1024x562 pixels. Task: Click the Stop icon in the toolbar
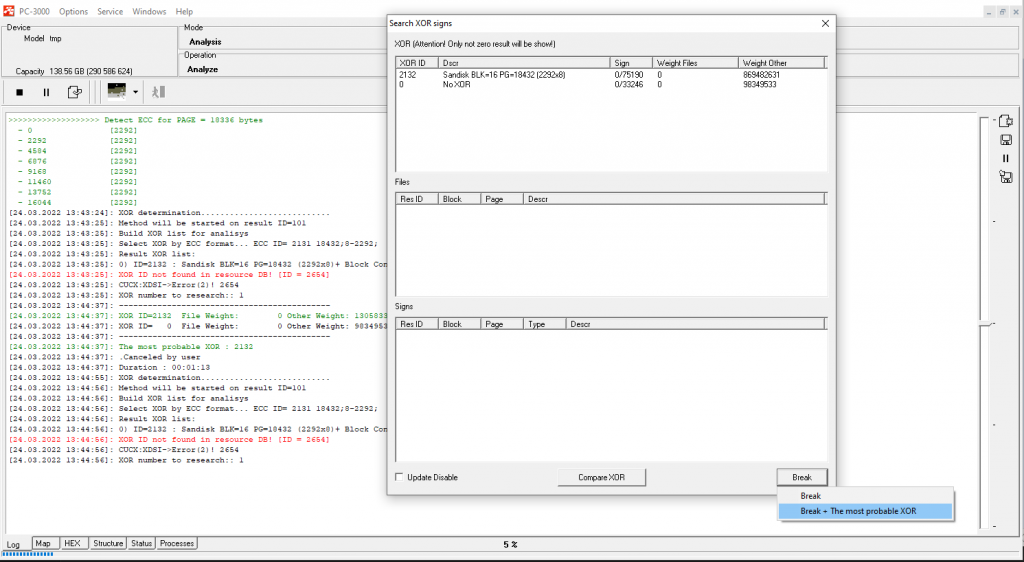point(19,92)
